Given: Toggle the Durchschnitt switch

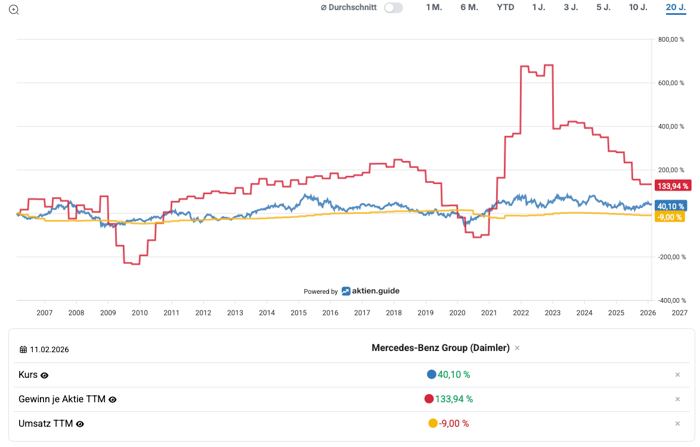Looking at the screenshot, I should (393, 8).
